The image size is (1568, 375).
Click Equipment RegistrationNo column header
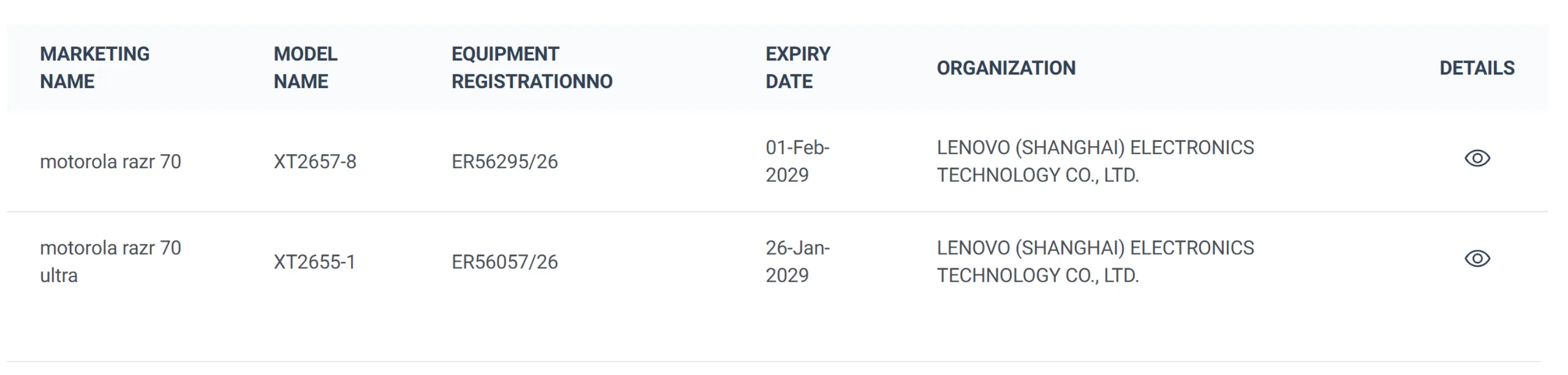coord(532,67)
